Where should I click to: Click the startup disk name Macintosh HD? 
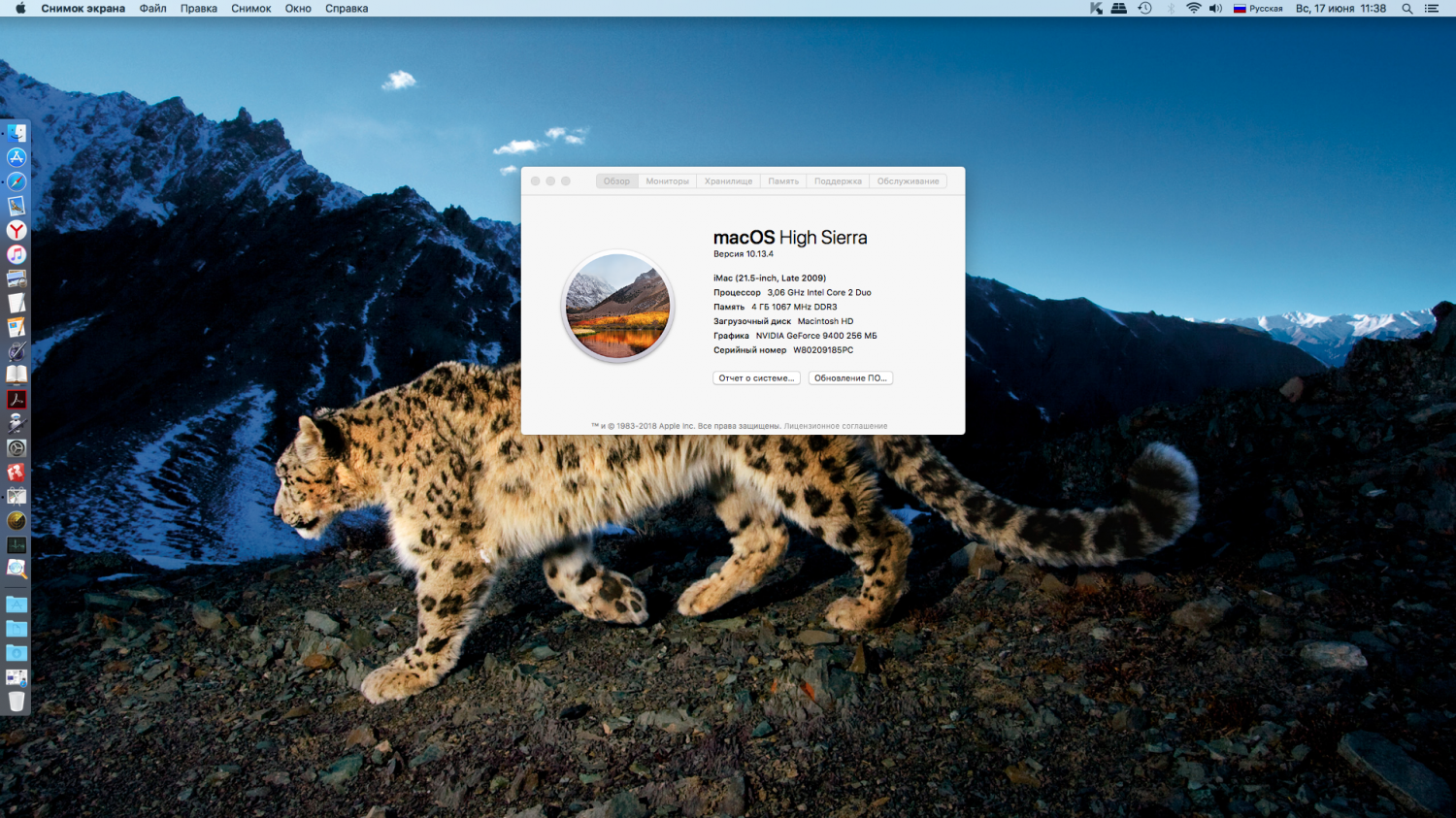(825, 322)
